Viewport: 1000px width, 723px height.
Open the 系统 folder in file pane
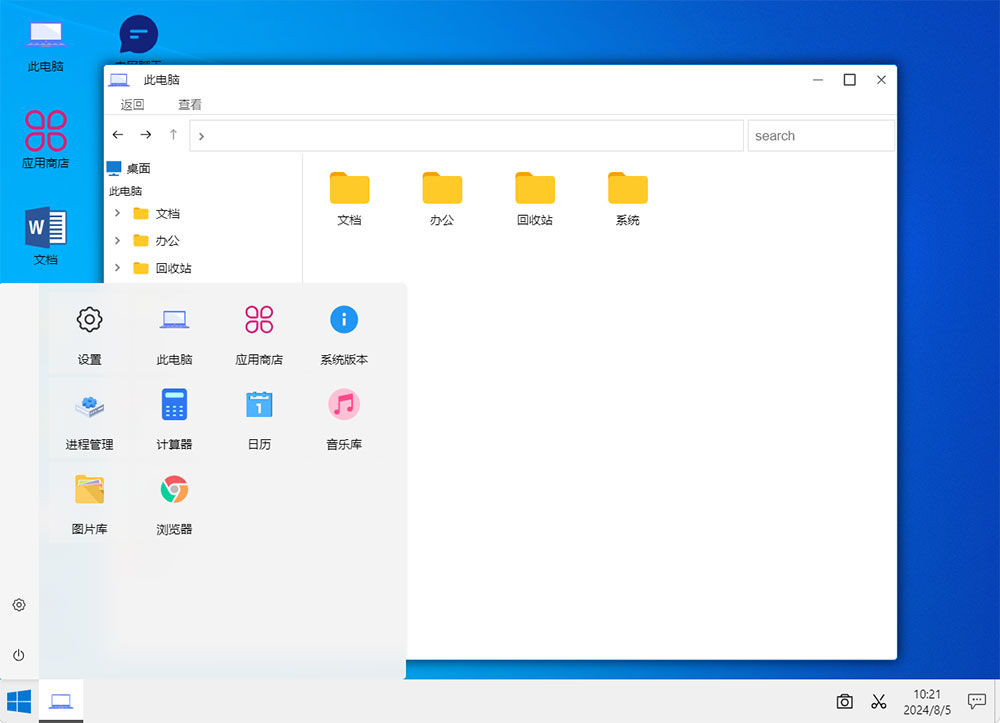(628, 198)
